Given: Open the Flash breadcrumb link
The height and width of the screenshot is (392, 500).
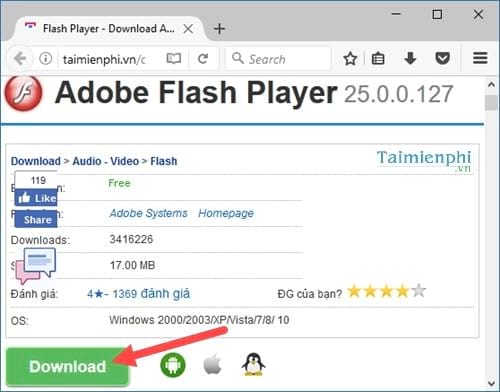Looking at the screenshot, I should pos(164,161).
